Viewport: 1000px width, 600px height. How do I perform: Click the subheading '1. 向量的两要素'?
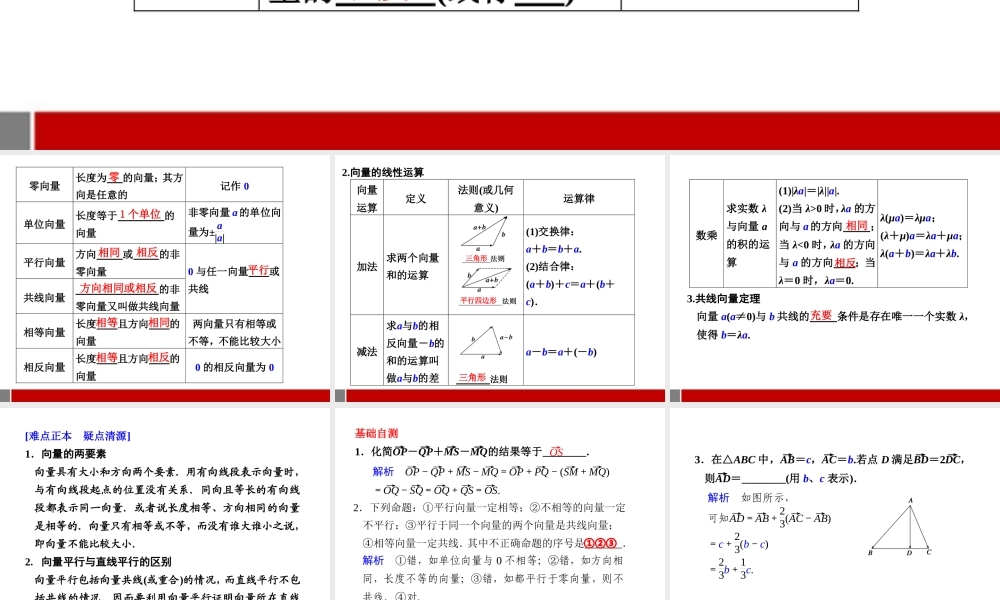point(66,454)
